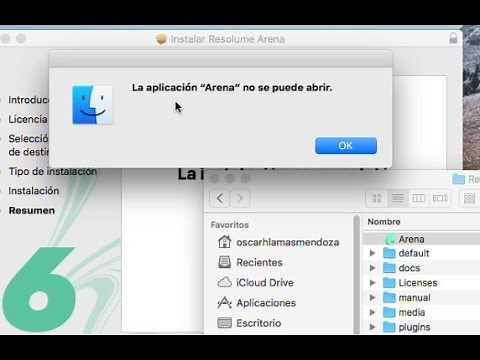Click the folder icon of media
The image size is (480, 360).
[389, 312]
